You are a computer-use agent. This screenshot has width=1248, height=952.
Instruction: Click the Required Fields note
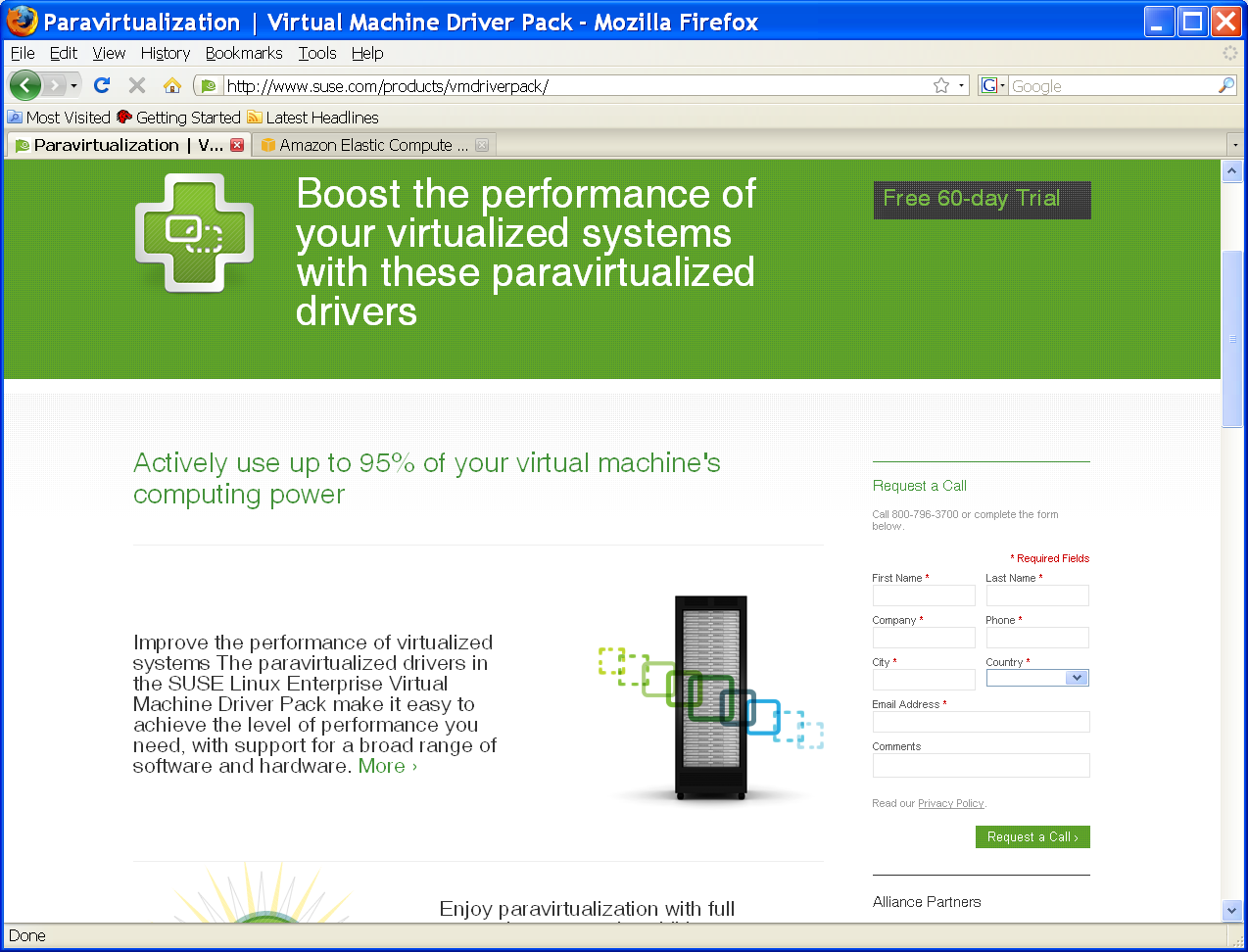point(1050,558)
